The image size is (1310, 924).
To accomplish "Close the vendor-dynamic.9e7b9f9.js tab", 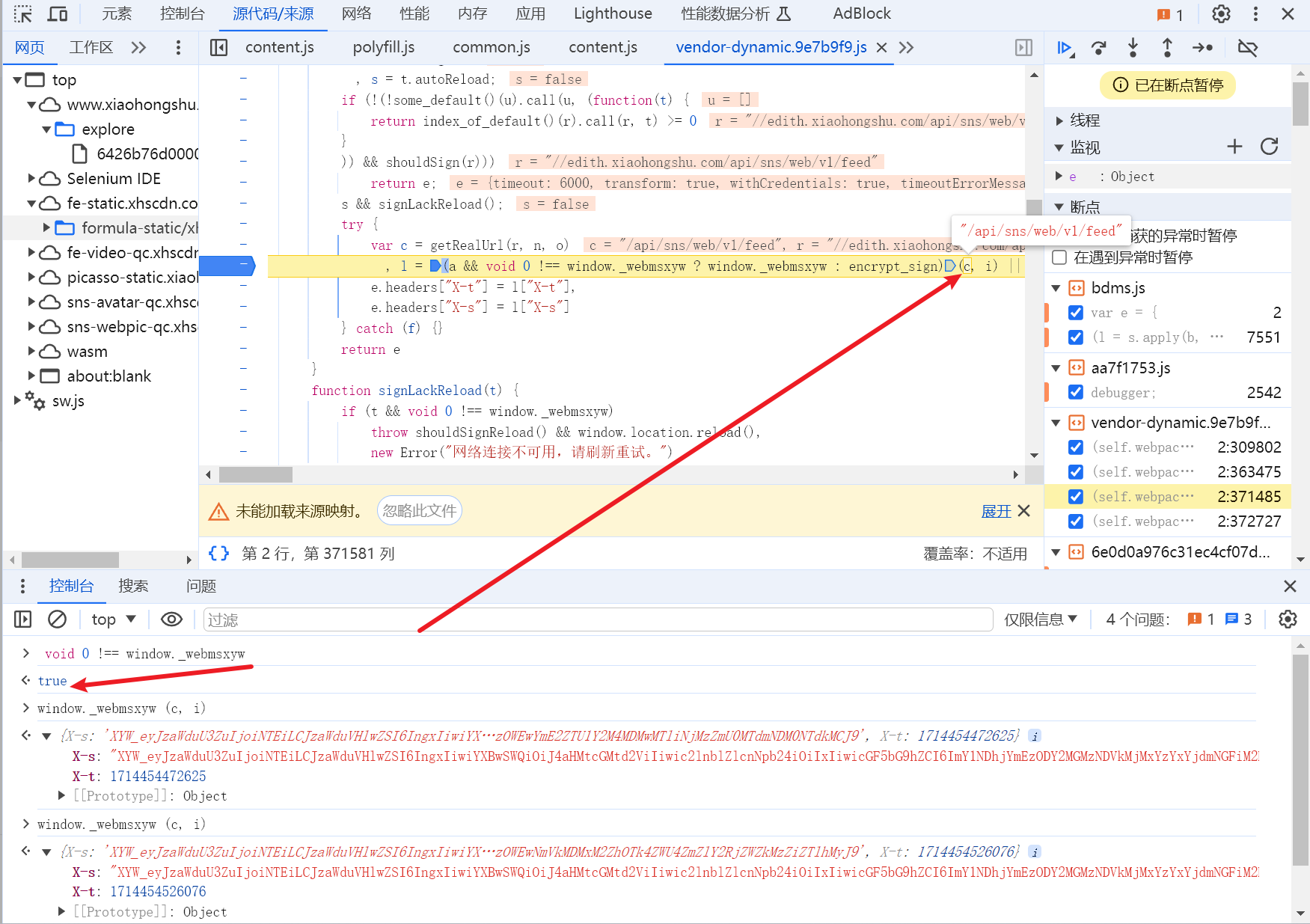I will click(x=882, y=47).
